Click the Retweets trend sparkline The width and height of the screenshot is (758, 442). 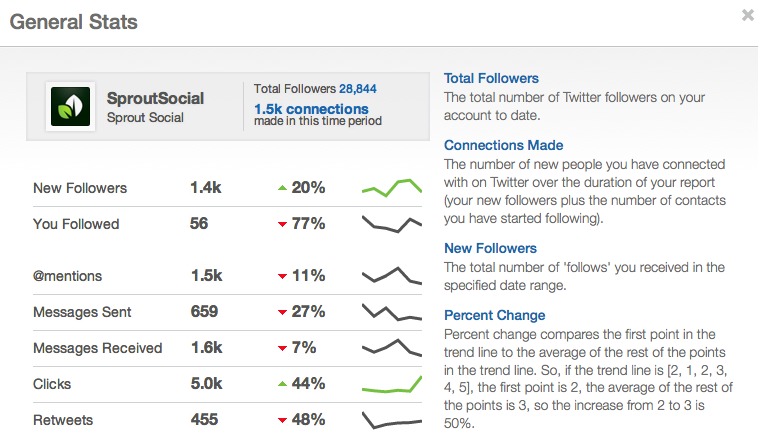391,419
